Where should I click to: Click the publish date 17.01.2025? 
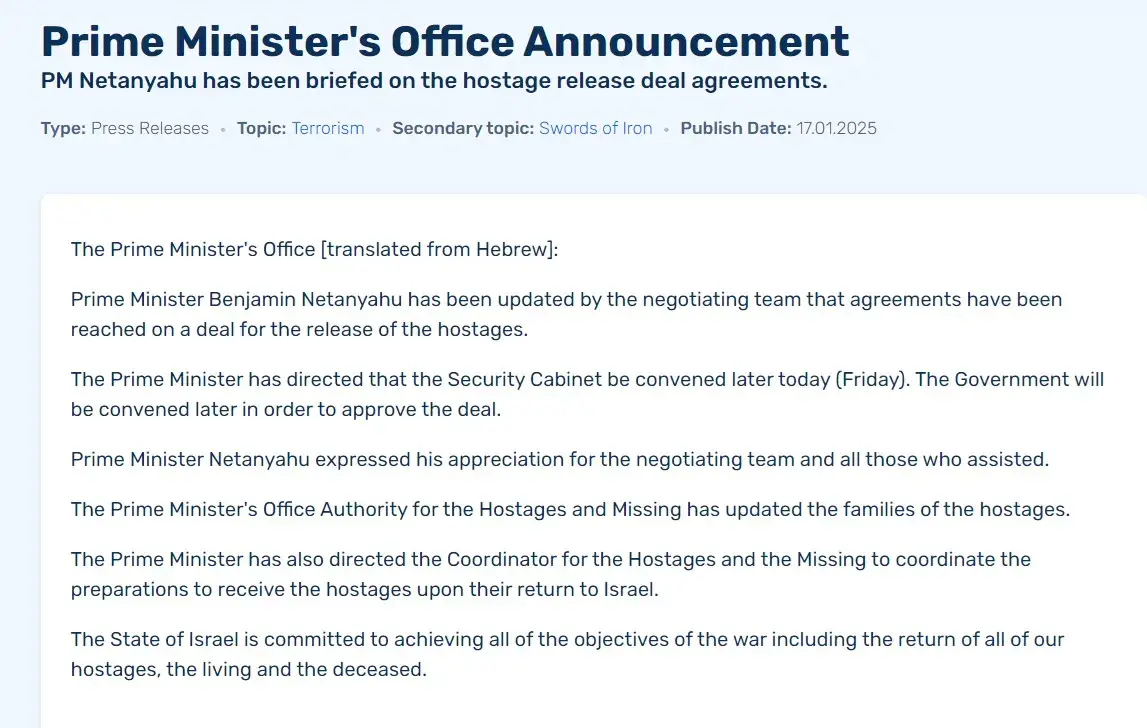[837, 128]
